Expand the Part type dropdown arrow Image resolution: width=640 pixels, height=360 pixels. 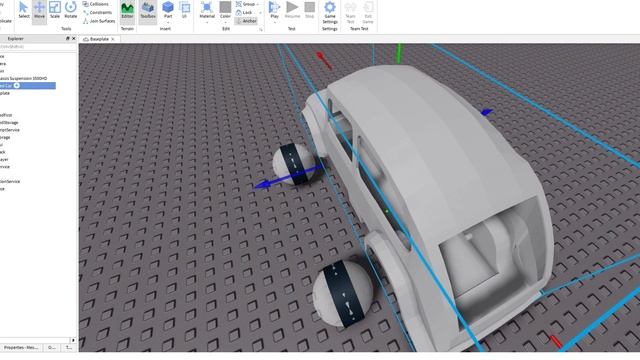pyautogui.click(x=168, y=22)
